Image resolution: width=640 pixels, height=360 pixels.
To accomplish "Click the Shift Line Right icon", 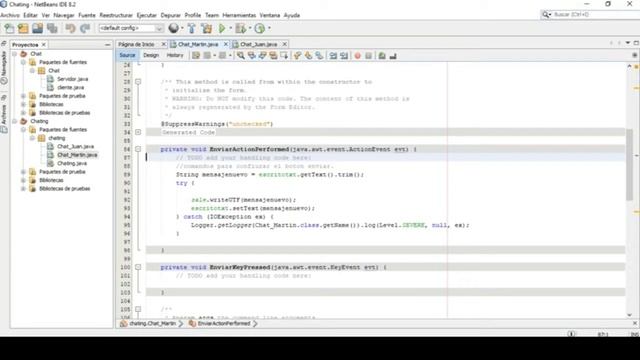I will 344,56.
